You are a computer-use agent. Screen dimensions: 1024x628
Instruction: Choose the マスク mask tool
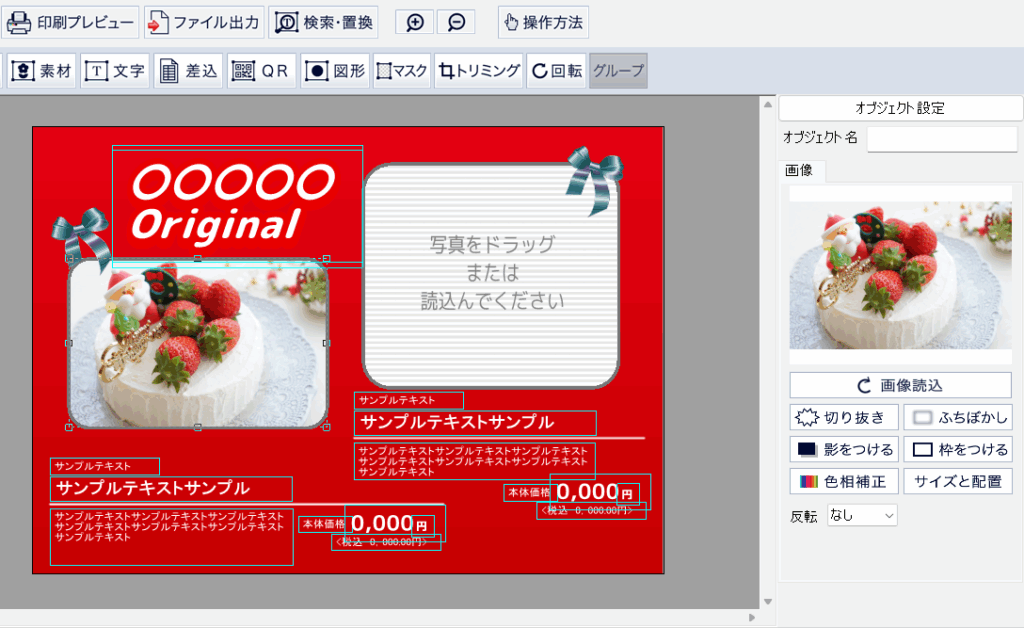402,71
